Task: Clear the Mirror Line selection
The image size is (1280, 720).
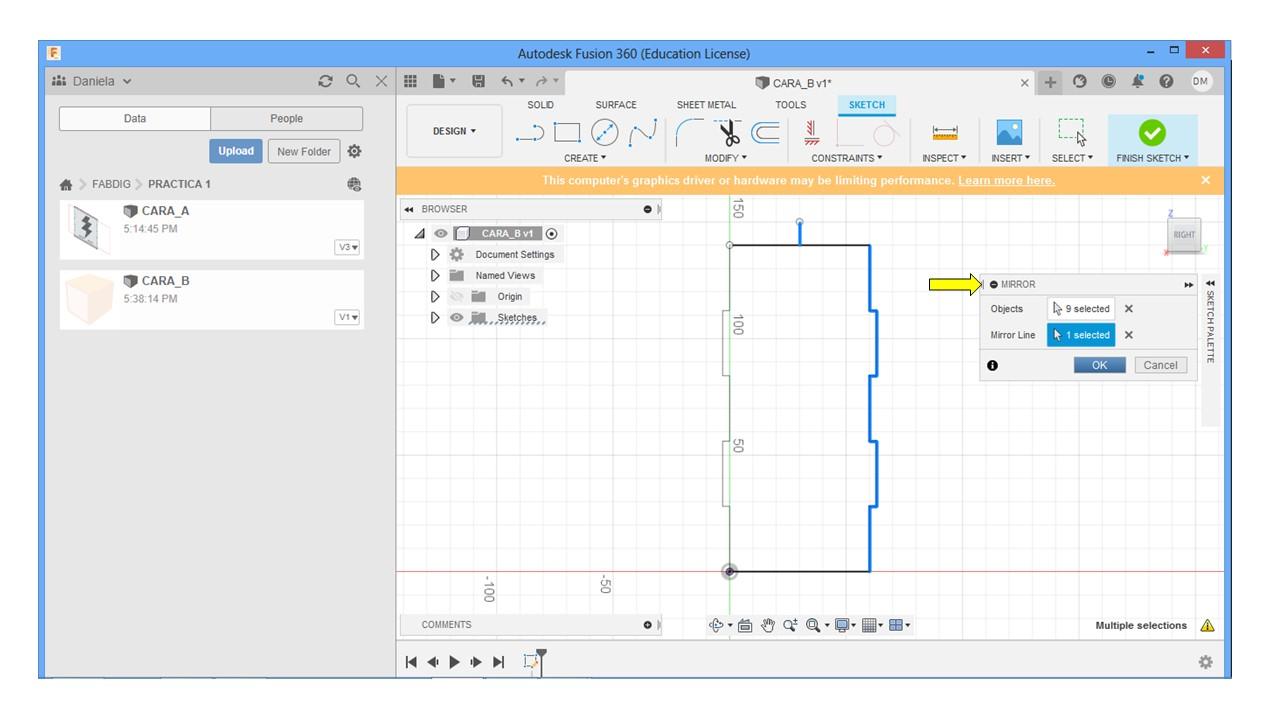Action: tap(1129, 335)
